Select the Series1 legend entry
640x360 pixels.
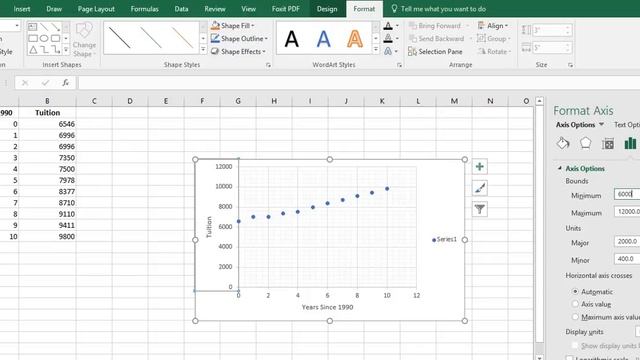(444, 240)
